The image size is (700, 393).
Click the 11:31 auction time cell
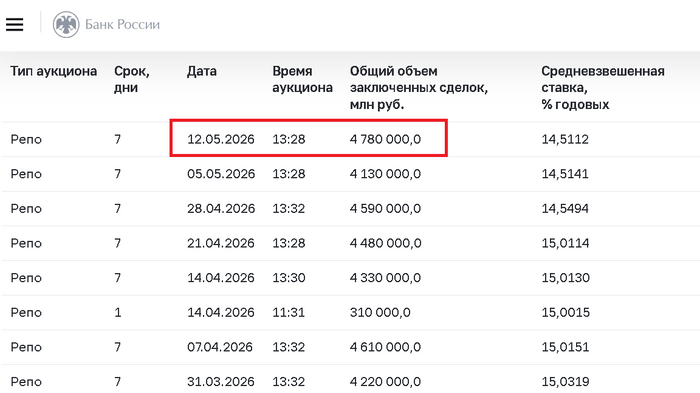point(288,312)
